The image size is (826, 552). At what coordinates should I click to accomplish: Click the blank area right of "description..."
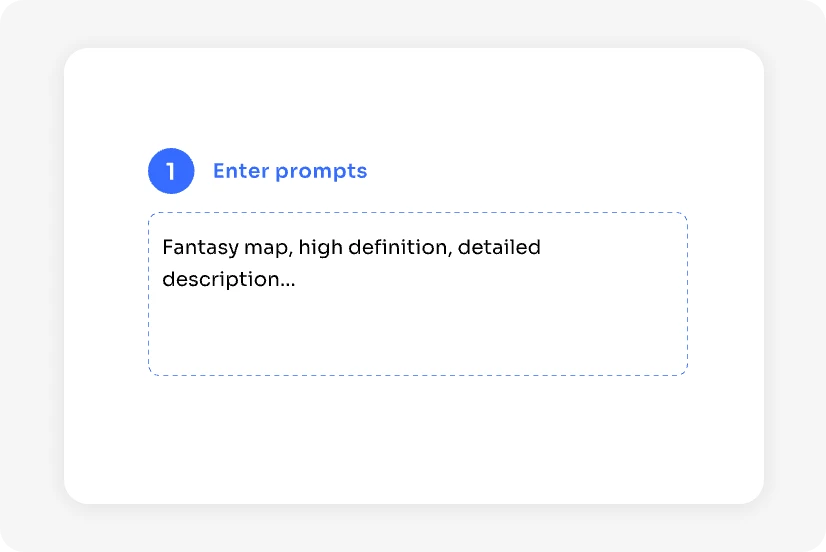coord(480,280)
